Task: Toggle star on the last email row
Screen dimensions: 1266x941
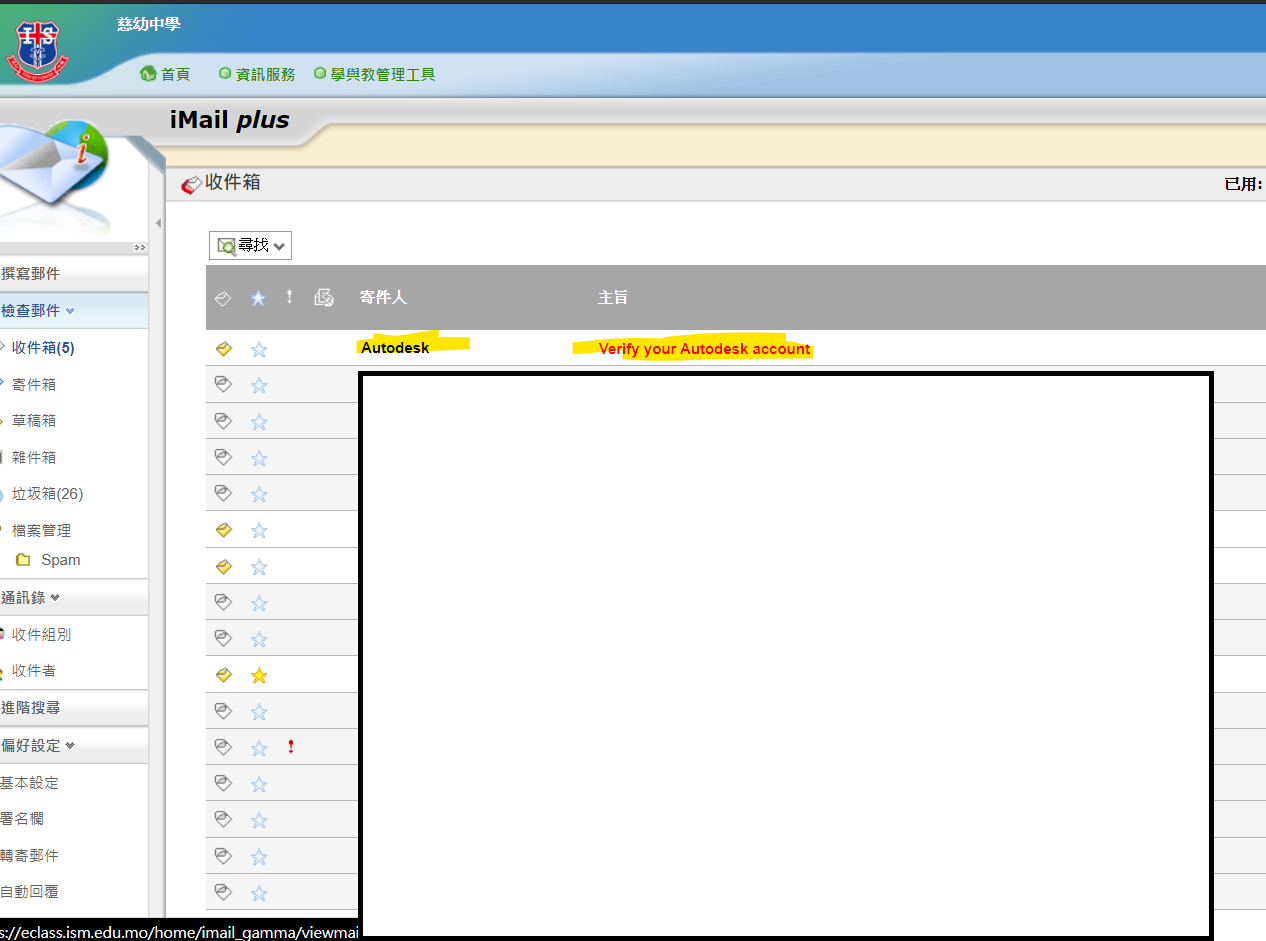Action: click(259, 893)
